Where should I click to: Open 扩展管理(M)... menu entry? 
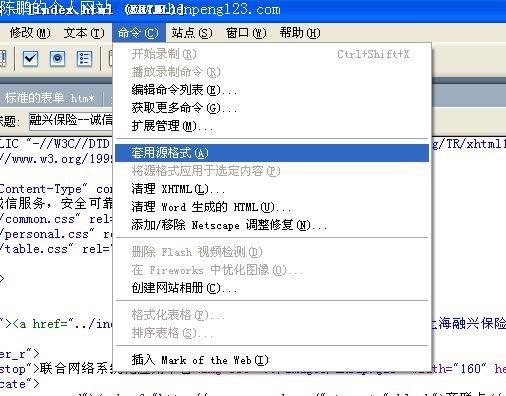(272, 126)
